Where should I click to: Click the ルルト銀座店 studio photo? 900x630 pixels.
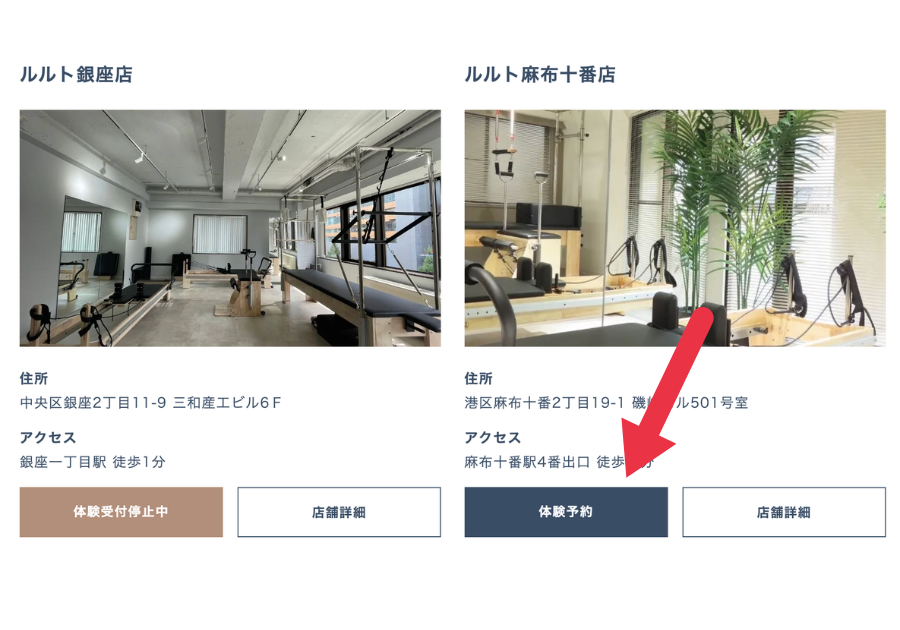click(230, 228)
